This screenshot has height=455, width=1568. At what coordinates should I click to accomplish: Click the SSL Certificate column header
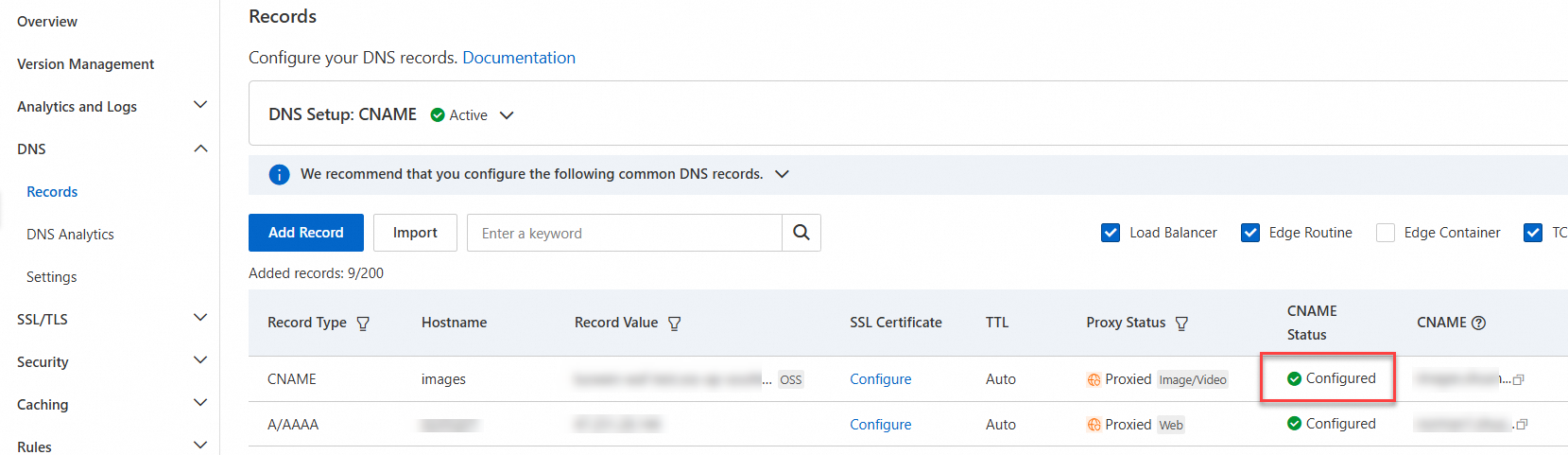896,323
